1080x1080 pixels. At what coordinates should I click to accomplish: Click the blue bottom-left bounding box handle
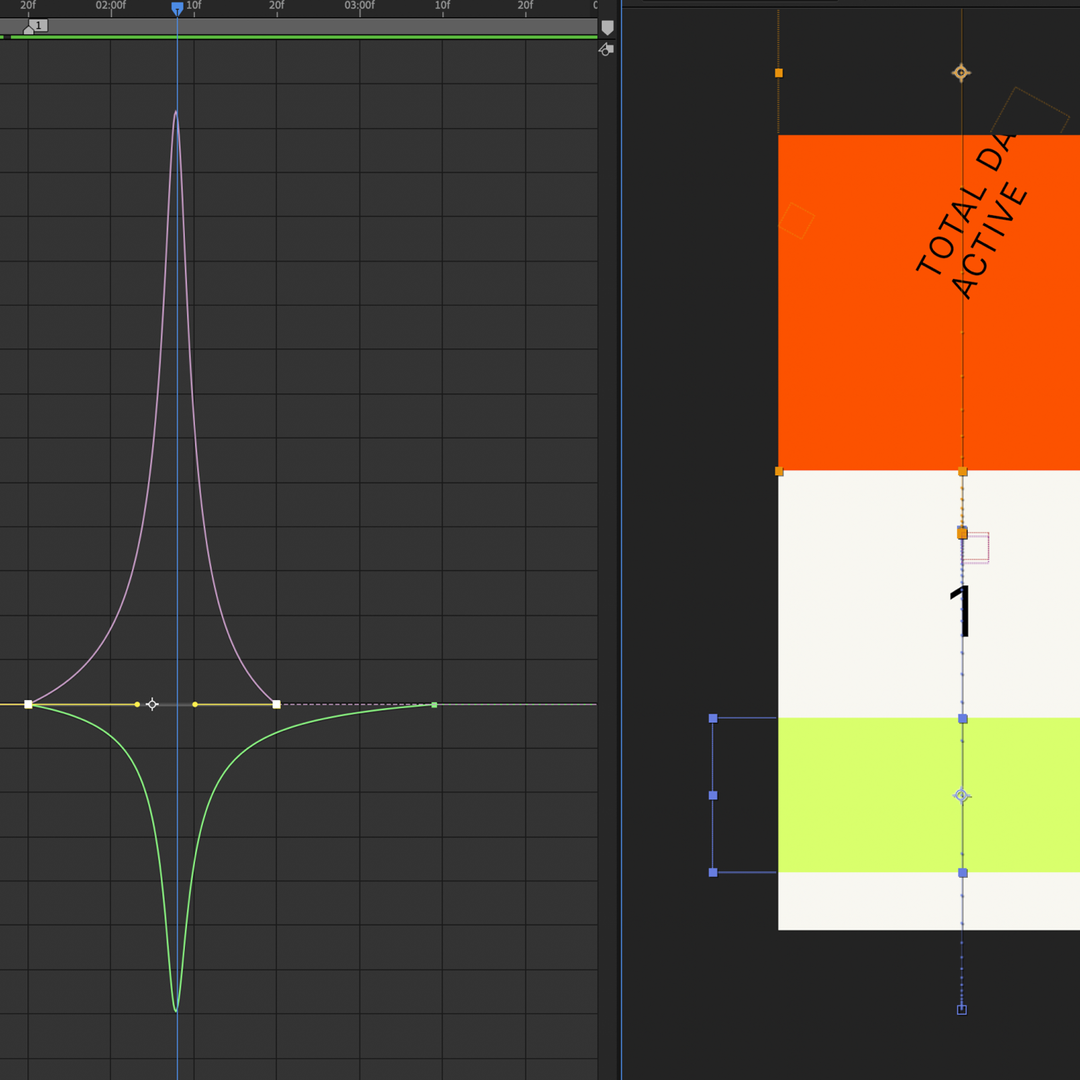click(x=713, y=873)
